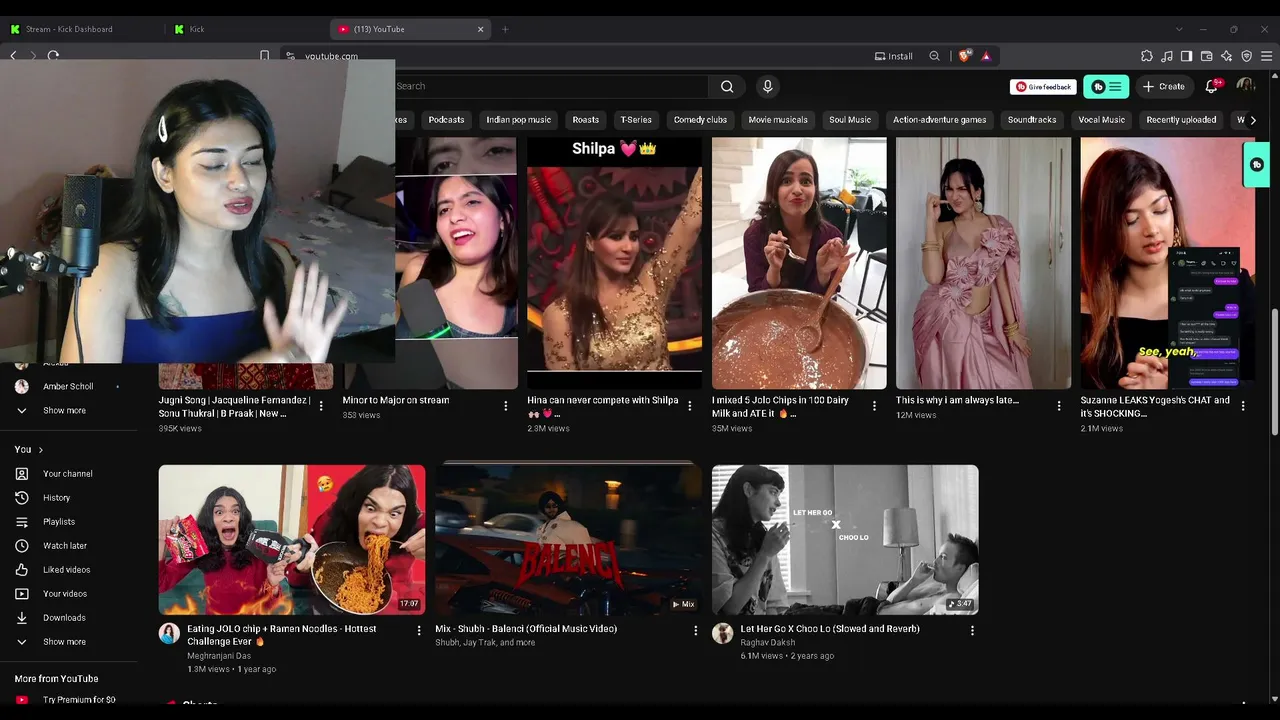Click the teal side widget at right edge

1257,165
